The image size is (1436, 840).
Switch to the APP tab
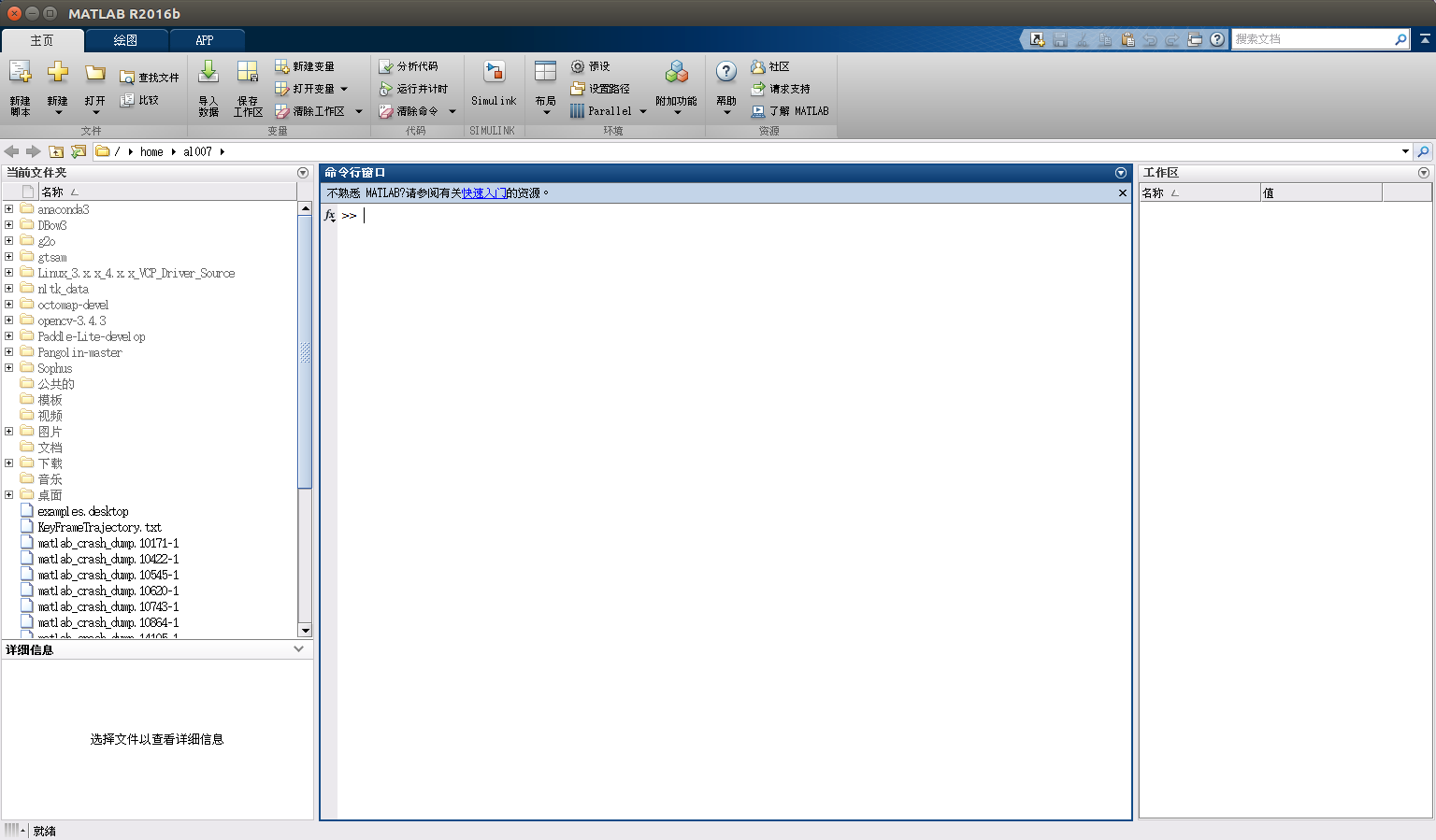coord(206,40)
